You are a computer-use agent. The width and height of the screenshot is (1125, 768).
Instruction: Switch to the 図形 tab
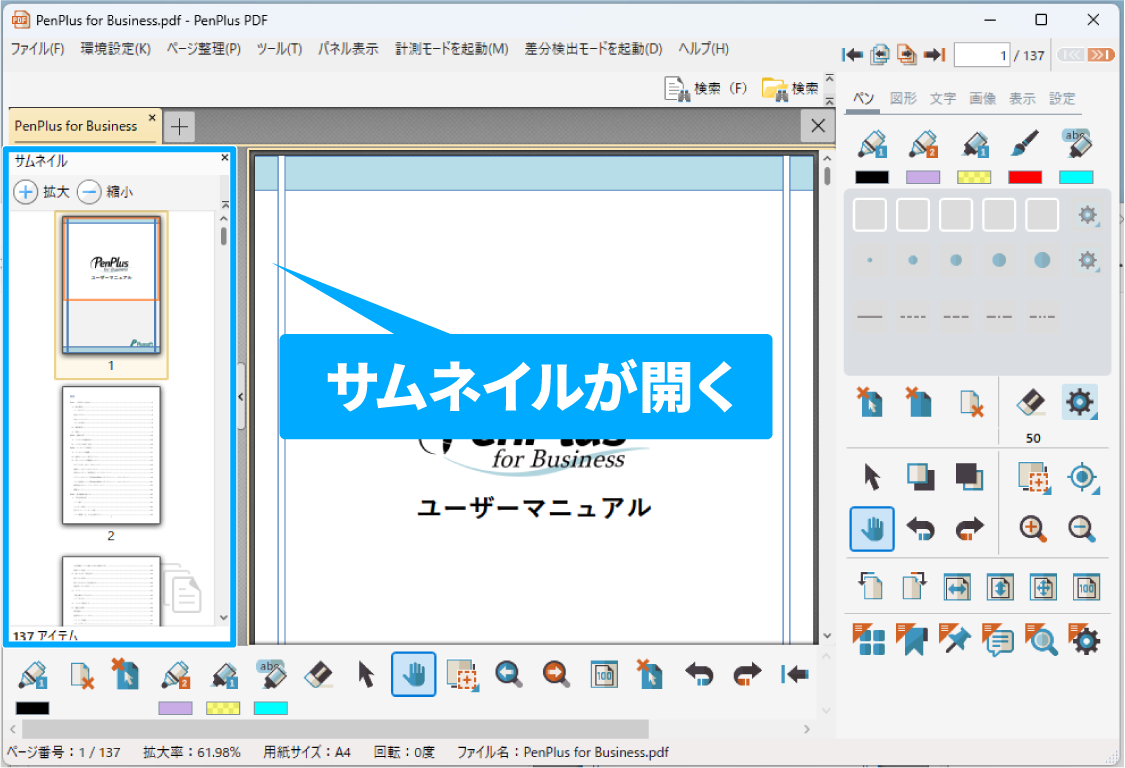(903, 98)
